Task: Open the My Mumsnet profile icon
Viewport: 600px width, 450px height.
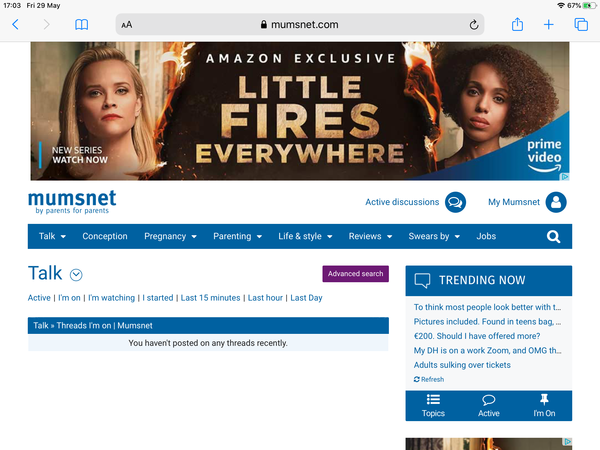Action: [556, 202]
